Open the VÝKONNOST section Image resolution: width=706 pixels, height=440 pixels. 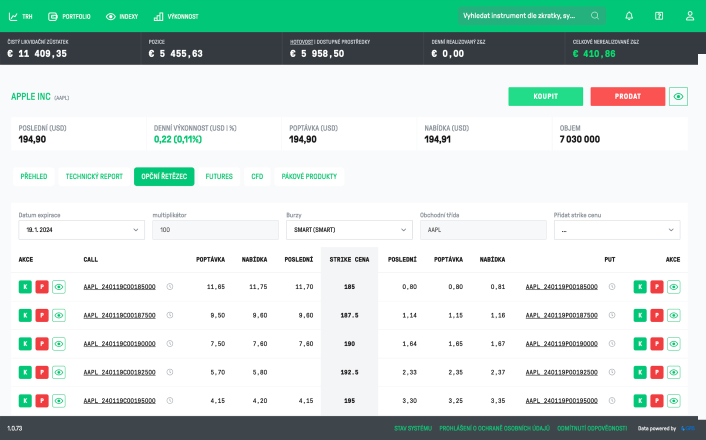pyautogui.click(x=176, y=17)
